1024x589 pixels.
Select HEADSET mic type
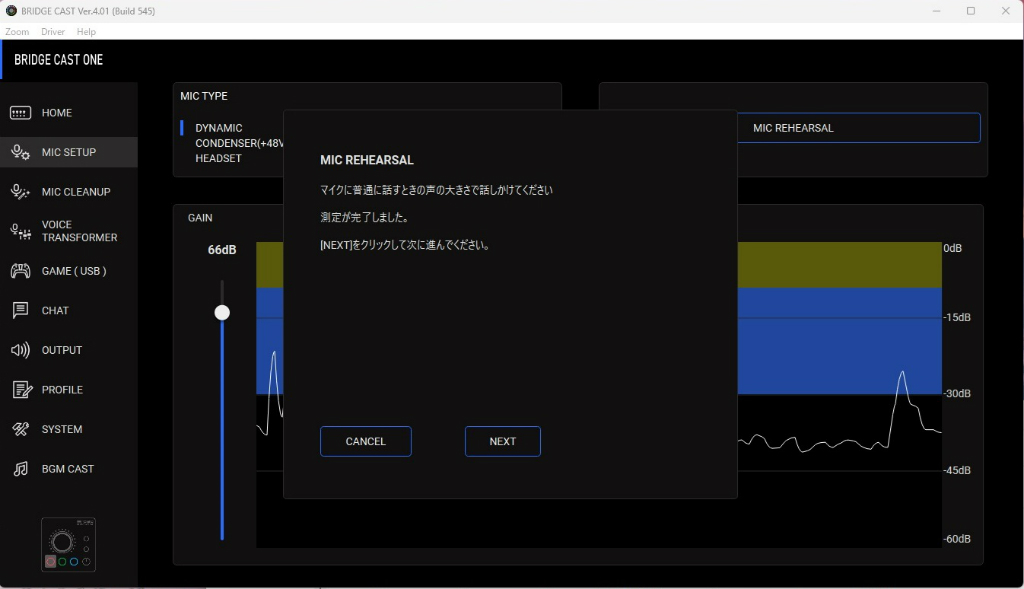pos(218,158)
